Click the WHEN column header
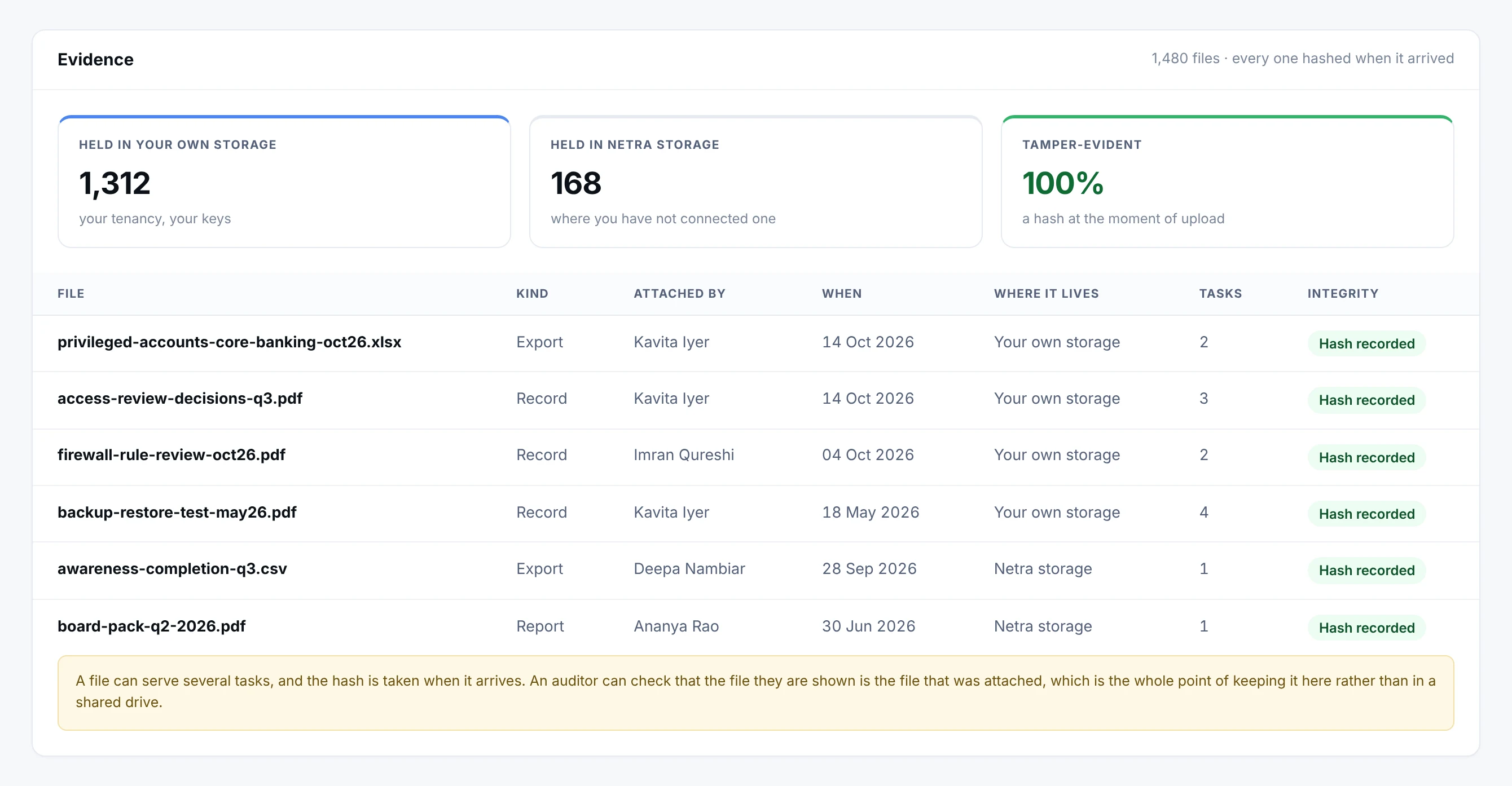Screen dimensions: 1512x786 click(x=842, y=293)
